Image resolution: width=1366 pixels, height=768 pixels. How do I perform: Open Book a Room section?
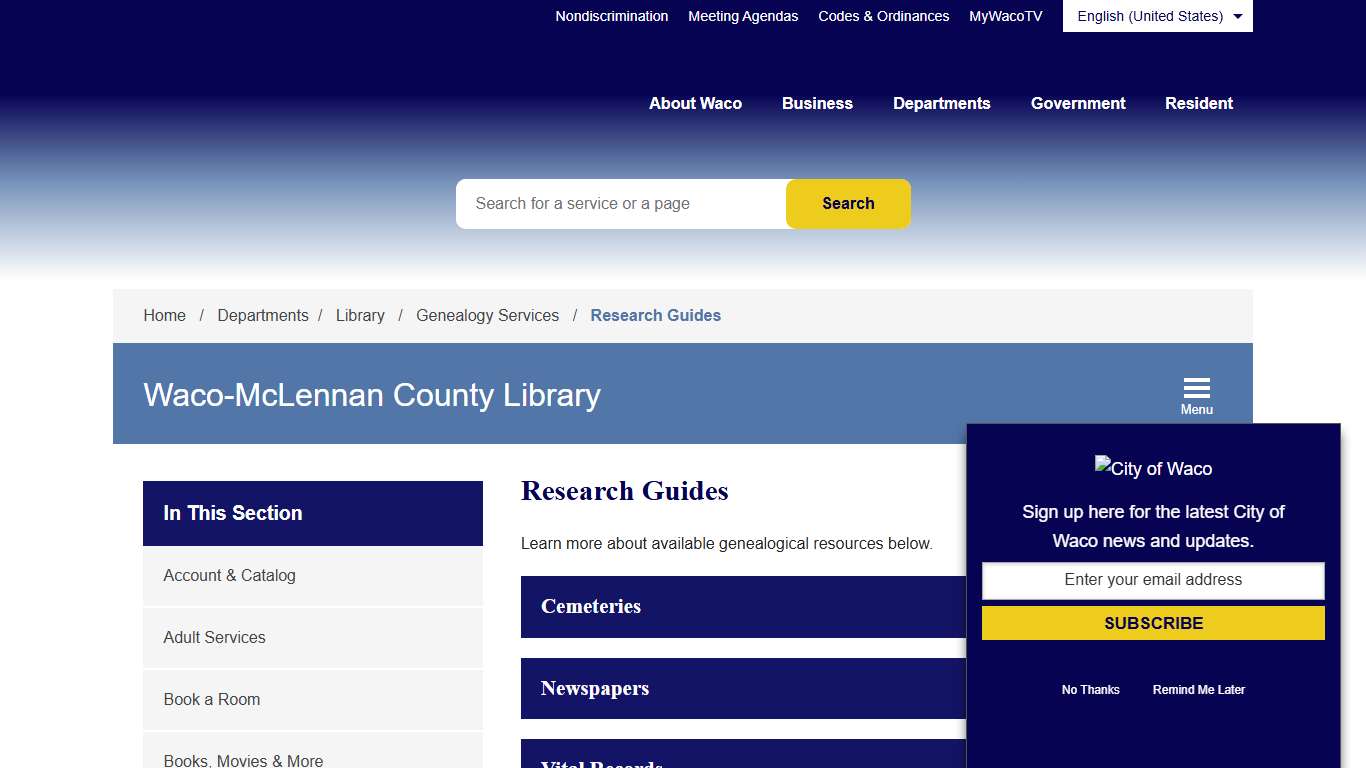pos(211,699)
